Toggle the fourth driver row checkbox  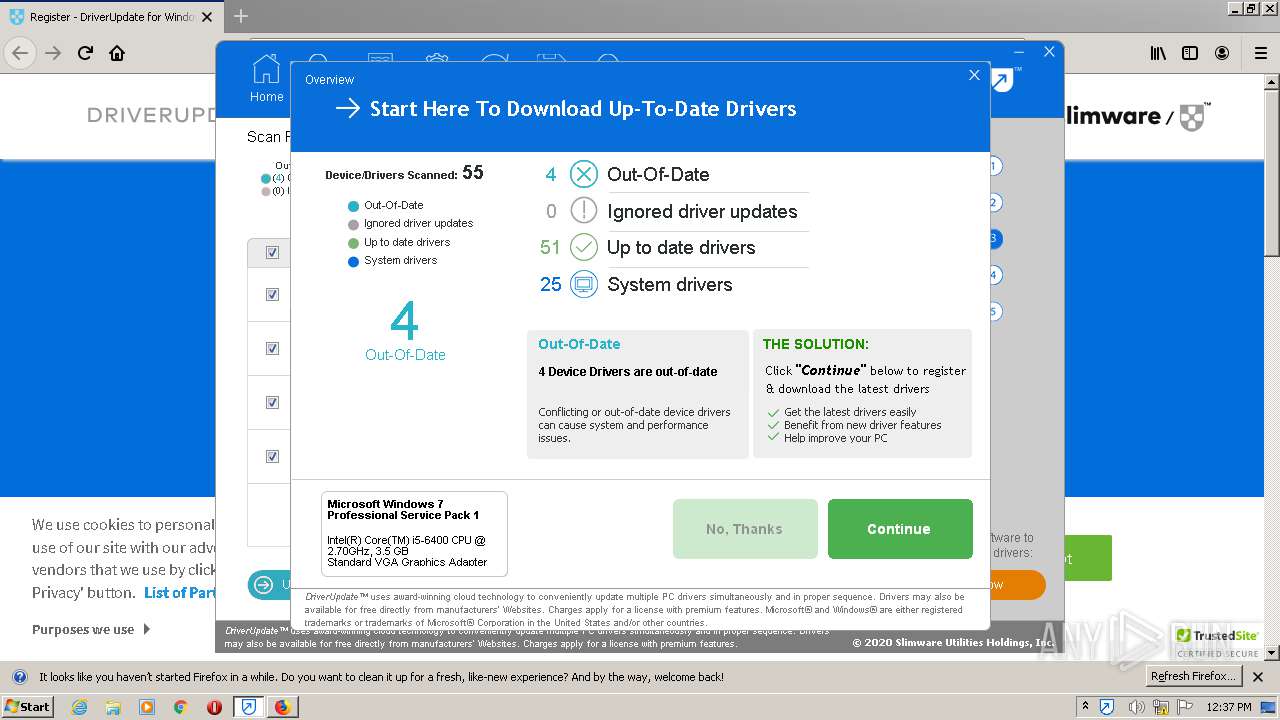click(272, 457)
